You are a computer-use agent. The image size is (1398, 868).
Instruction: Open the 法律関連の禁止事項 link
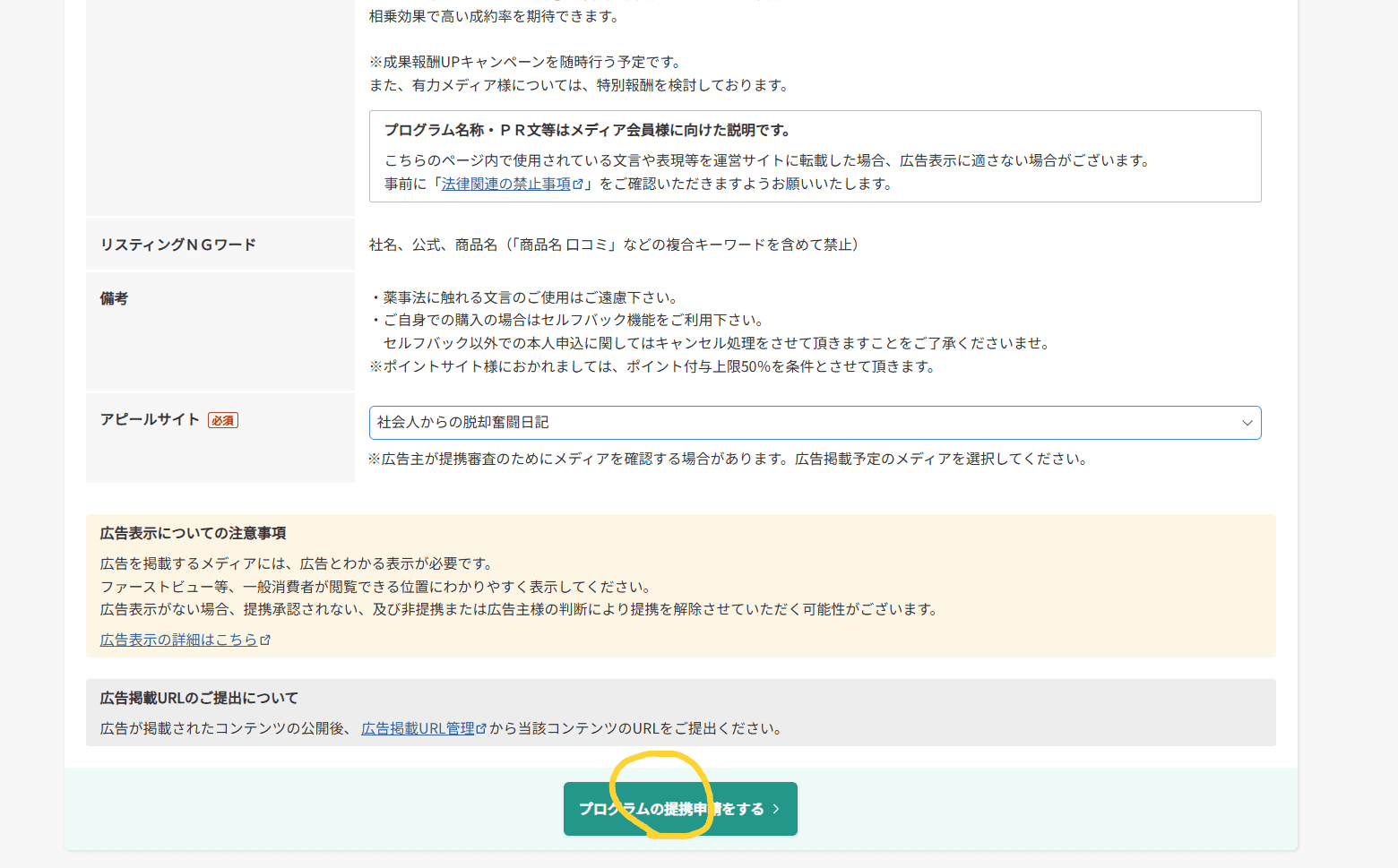pyautogui.click(x=506, y=184)
